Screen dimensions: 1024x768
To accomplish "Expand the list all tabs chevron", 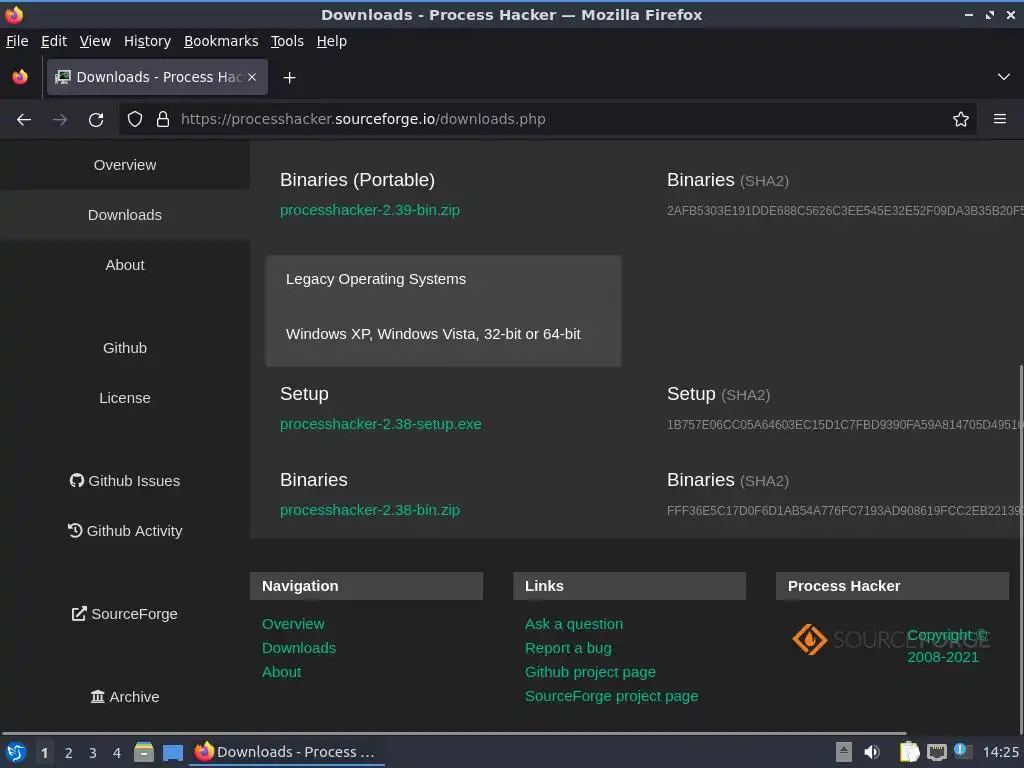I will point(1004,77).
